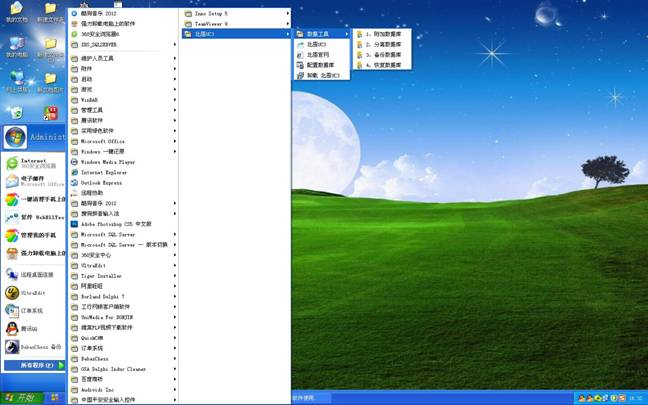Open the 我的电脑 desktop icon

[17, 47]
